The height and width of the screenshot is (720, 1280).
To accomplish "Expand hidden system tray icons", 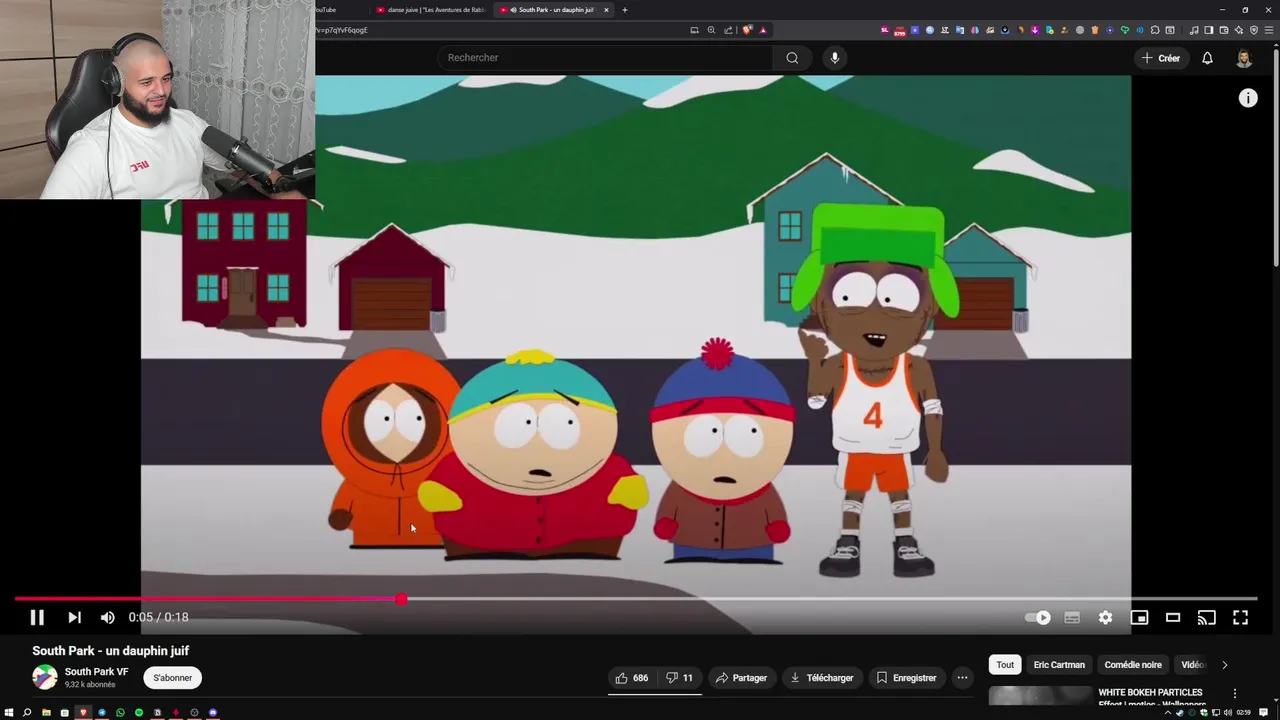I will (1167, 713).
